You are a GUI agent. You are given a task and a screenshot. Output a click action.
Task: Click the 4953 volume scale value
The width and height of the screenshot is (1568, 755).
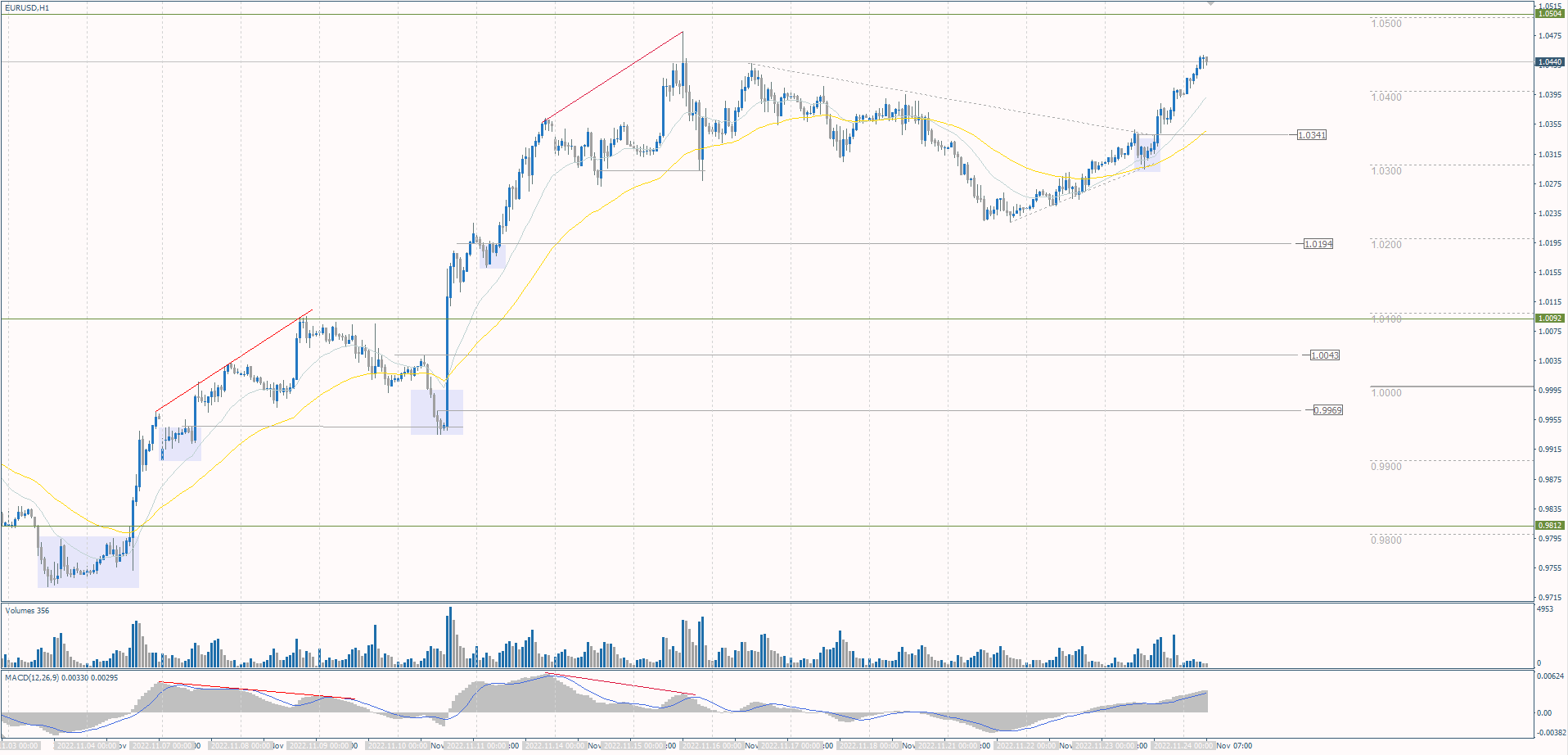point(1545,609)
